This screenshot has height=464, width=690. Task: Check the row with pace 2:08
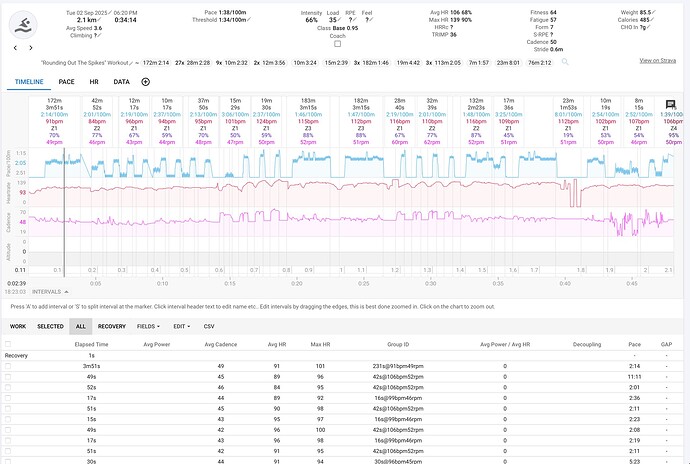(8, 430)
